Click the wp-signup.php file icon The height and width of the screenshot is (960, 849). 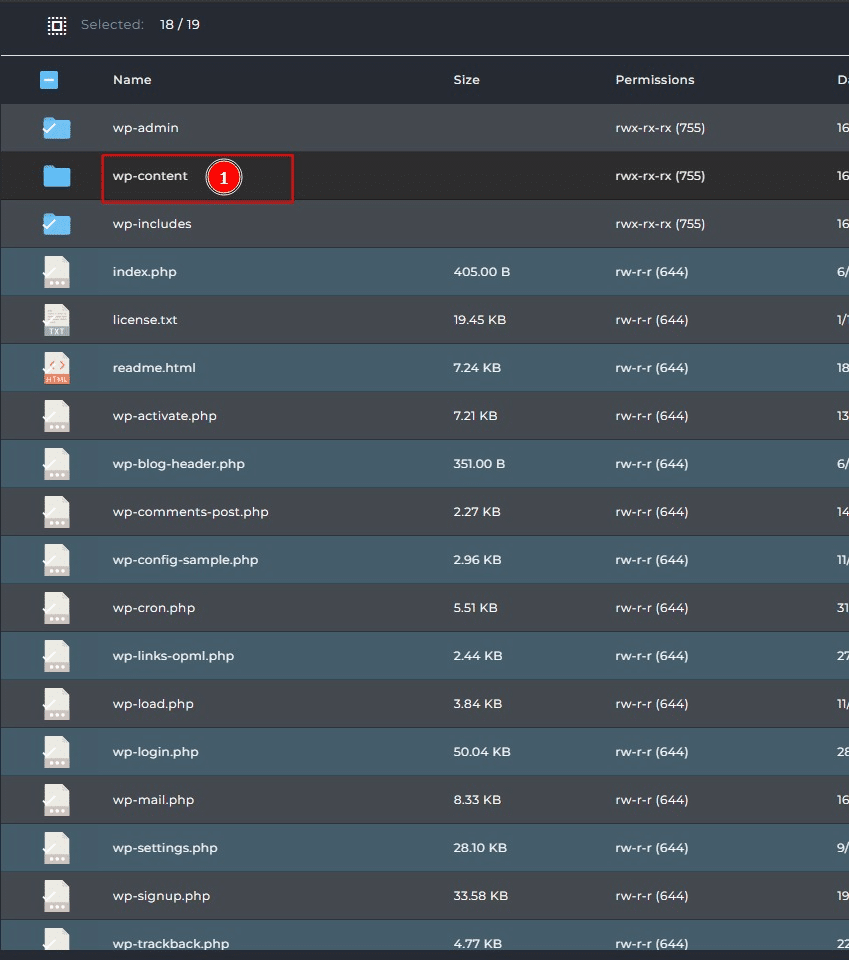(57, 896)
